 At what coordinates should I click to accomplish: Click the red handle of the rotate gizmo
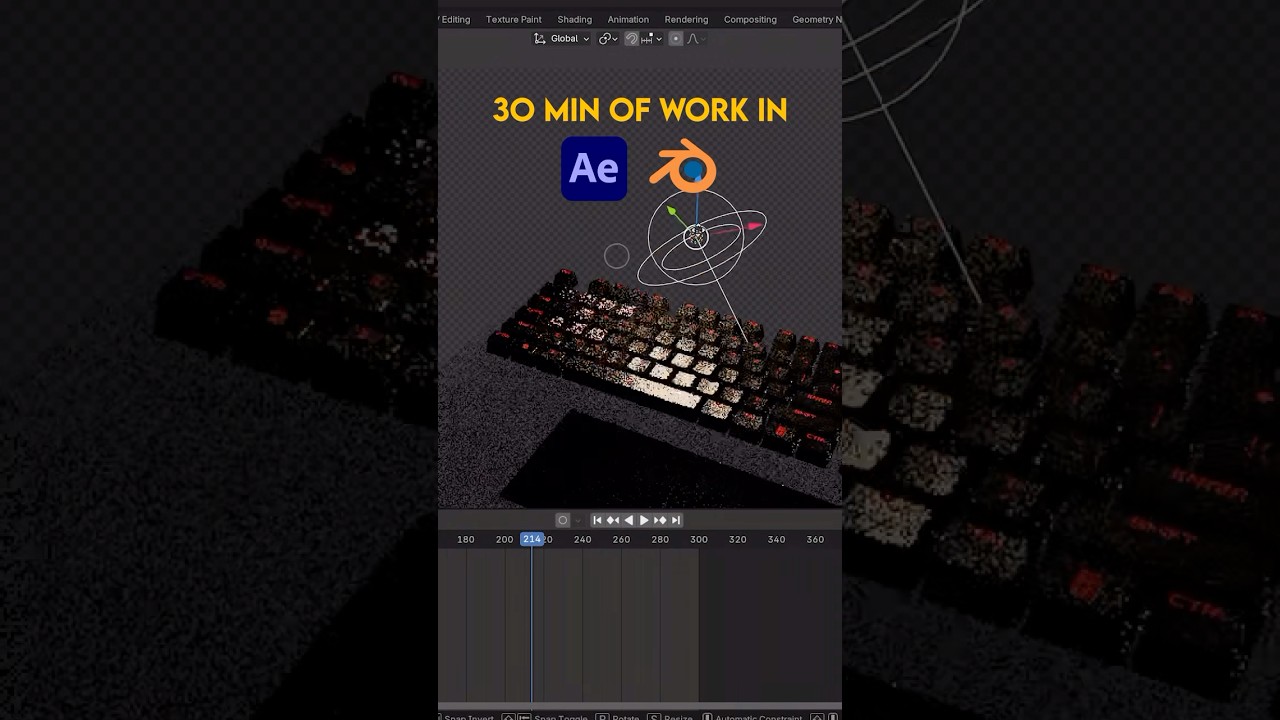click(754, 227)
